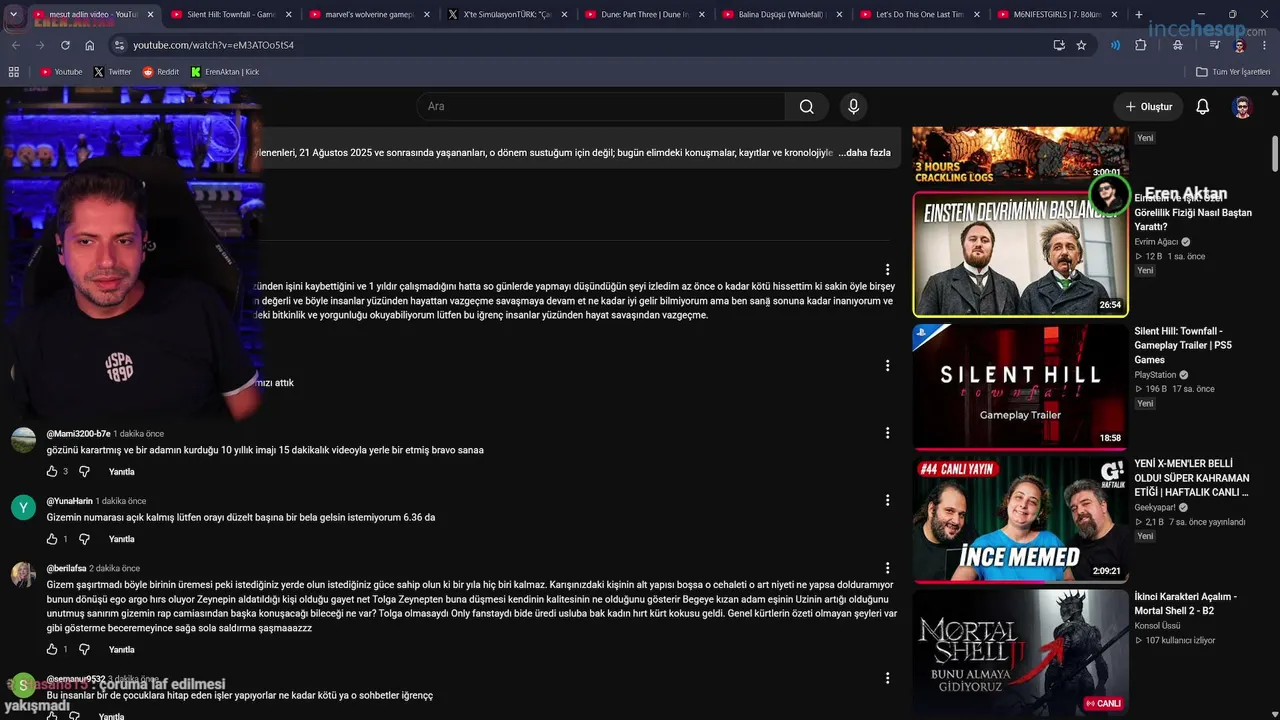Click the install app icon in address bar
The width and height of the screenshot is (1280, 720).
[x=1059, y=45]
